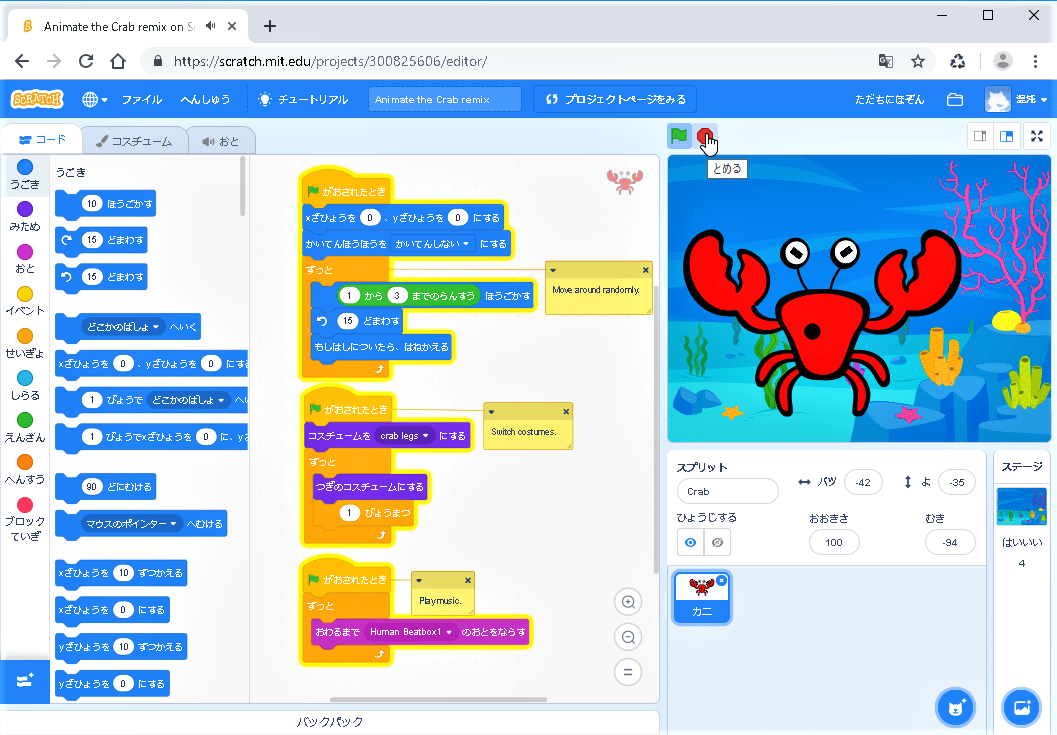Click the direction field -94
Image resolution: width=1057 pixels, height=735 pixels.
point(950,542)
